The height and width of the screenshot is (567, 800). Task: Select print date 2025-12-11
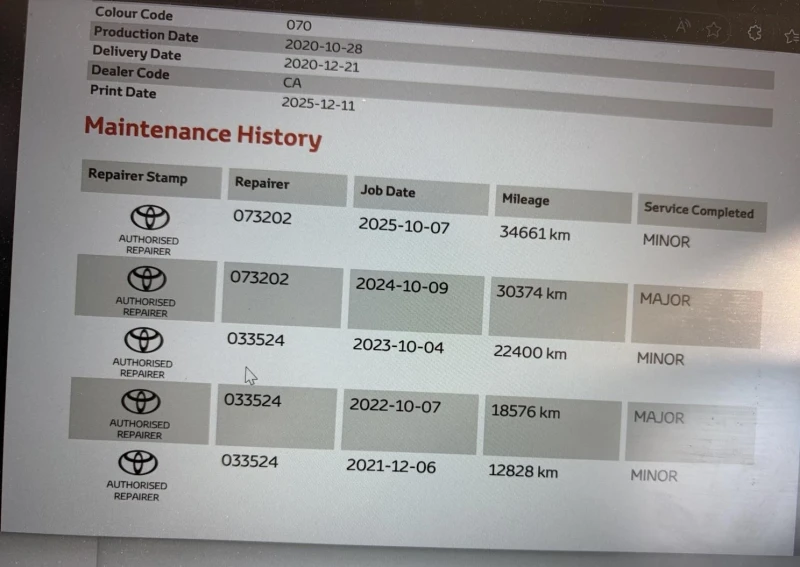(318, 104)
